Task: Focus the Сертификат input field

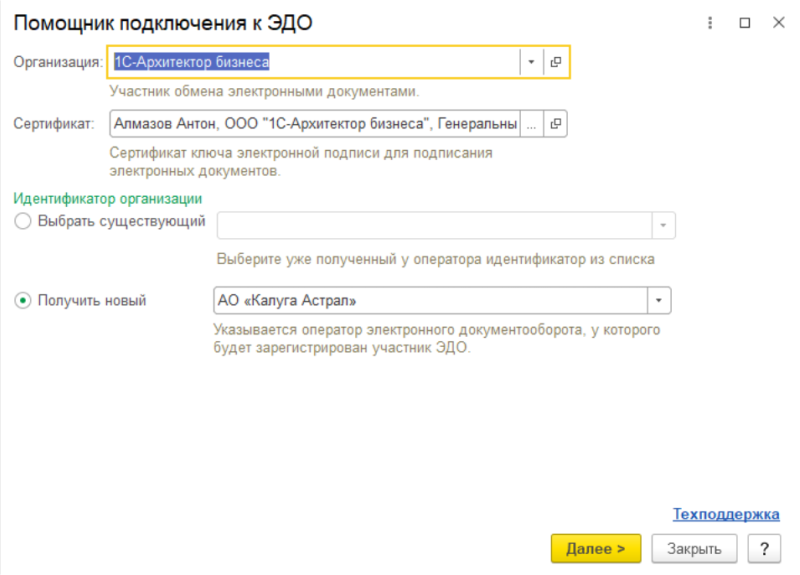Action: tap(315, 124)
